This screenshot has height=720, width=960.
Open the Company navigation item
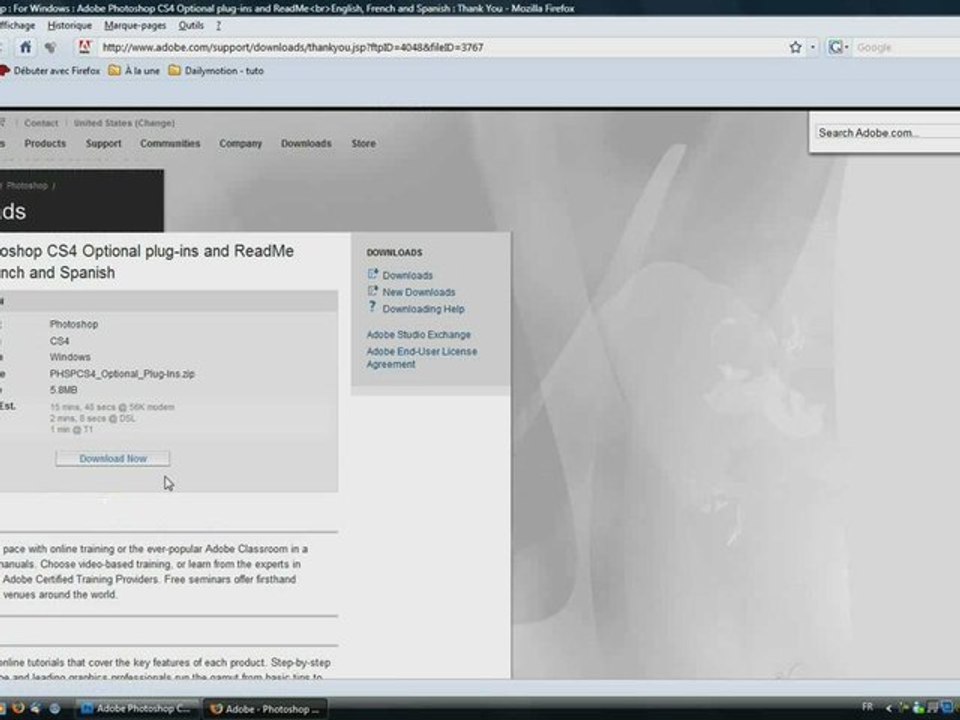point(241,143)
